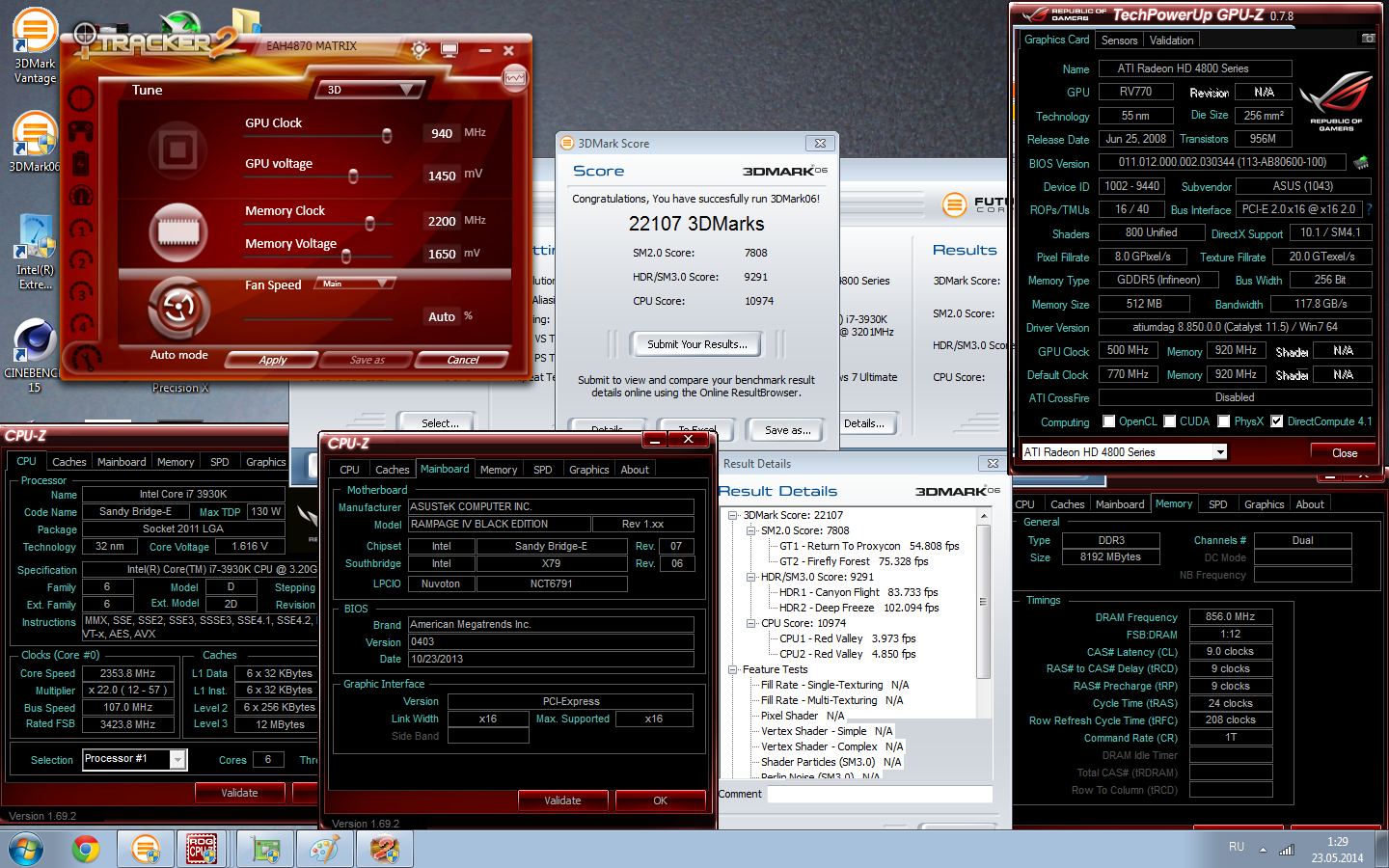Screen dimensions: 1389x868
Task: Select the gamepad profile icon in iTracker2 sidebar
Action: (81, 130)
